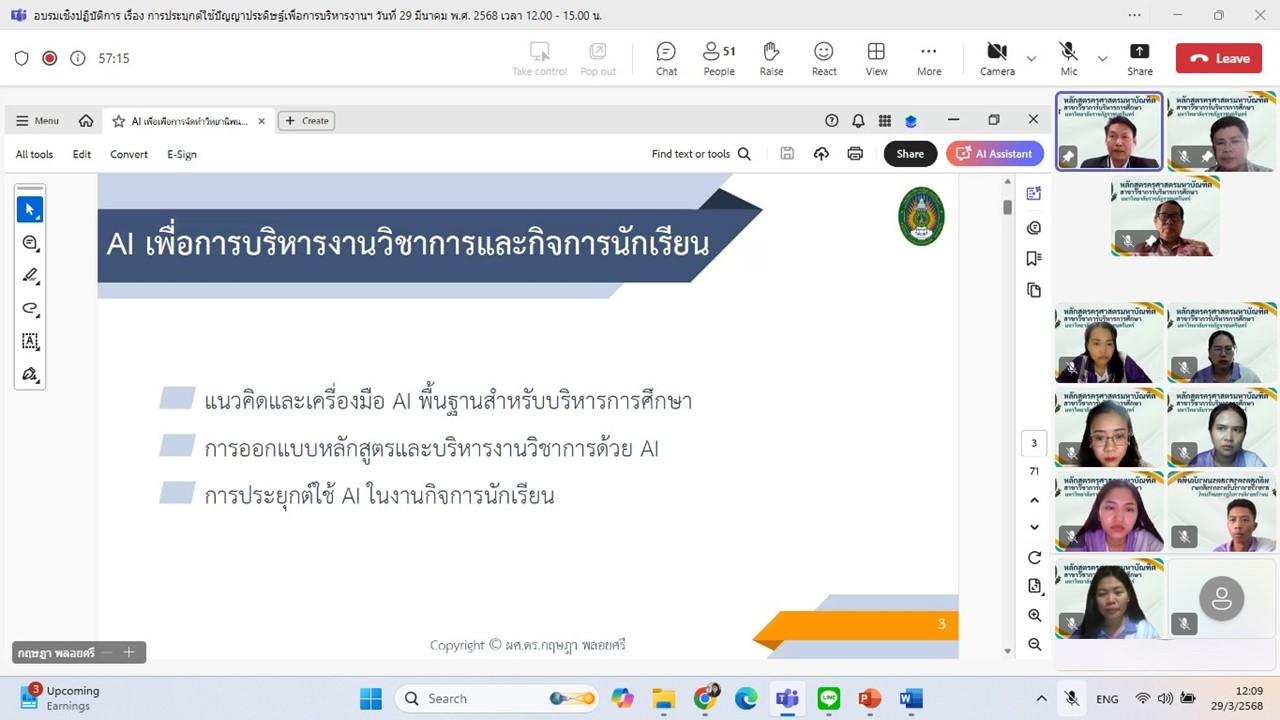The width and height of the screenshot is (1280, 720).
Task: Click the Find text or tools search field
Action: [701, 154]
